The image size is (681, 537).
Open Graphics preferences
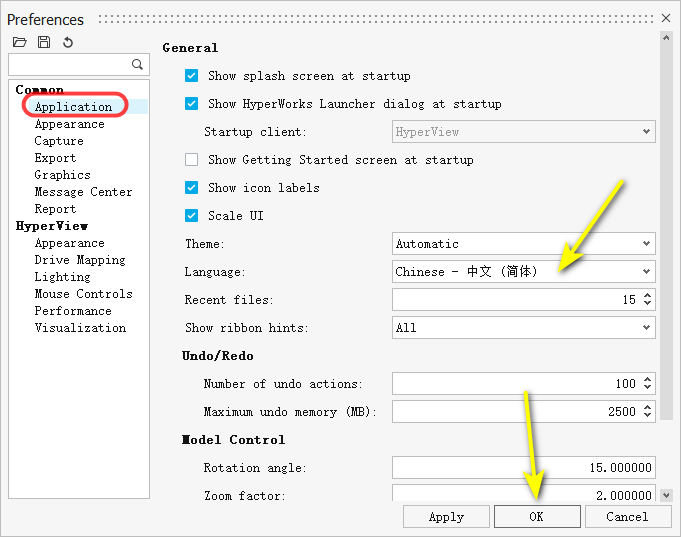[x=63, y=175]
